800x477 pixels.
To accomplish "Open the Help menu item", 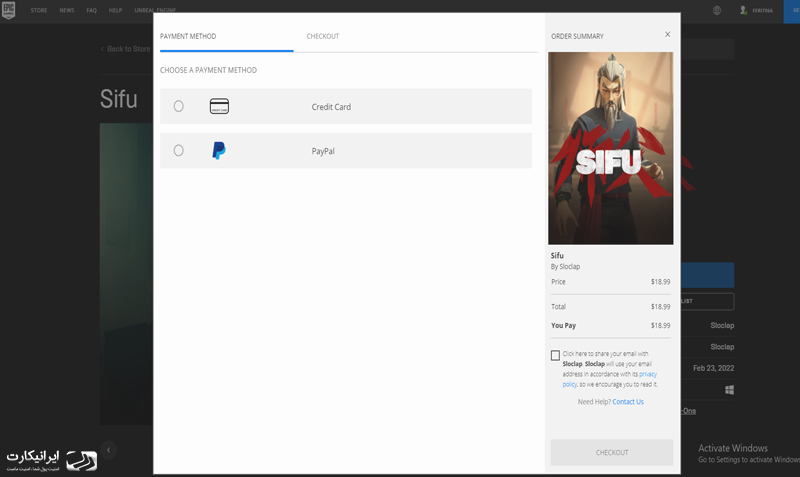I will tap(115, 10).
